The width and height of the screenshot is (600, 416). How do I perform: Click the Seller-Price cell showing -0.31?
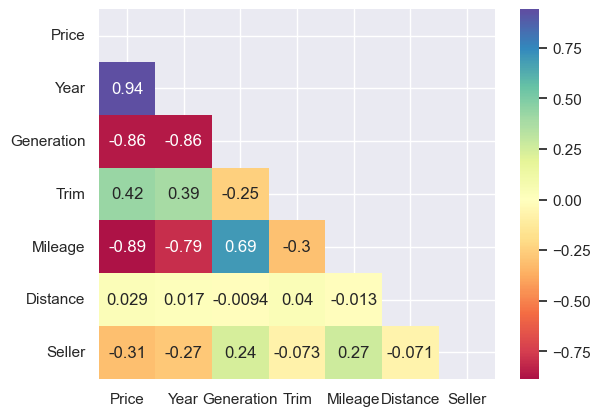tap(127, 352)
